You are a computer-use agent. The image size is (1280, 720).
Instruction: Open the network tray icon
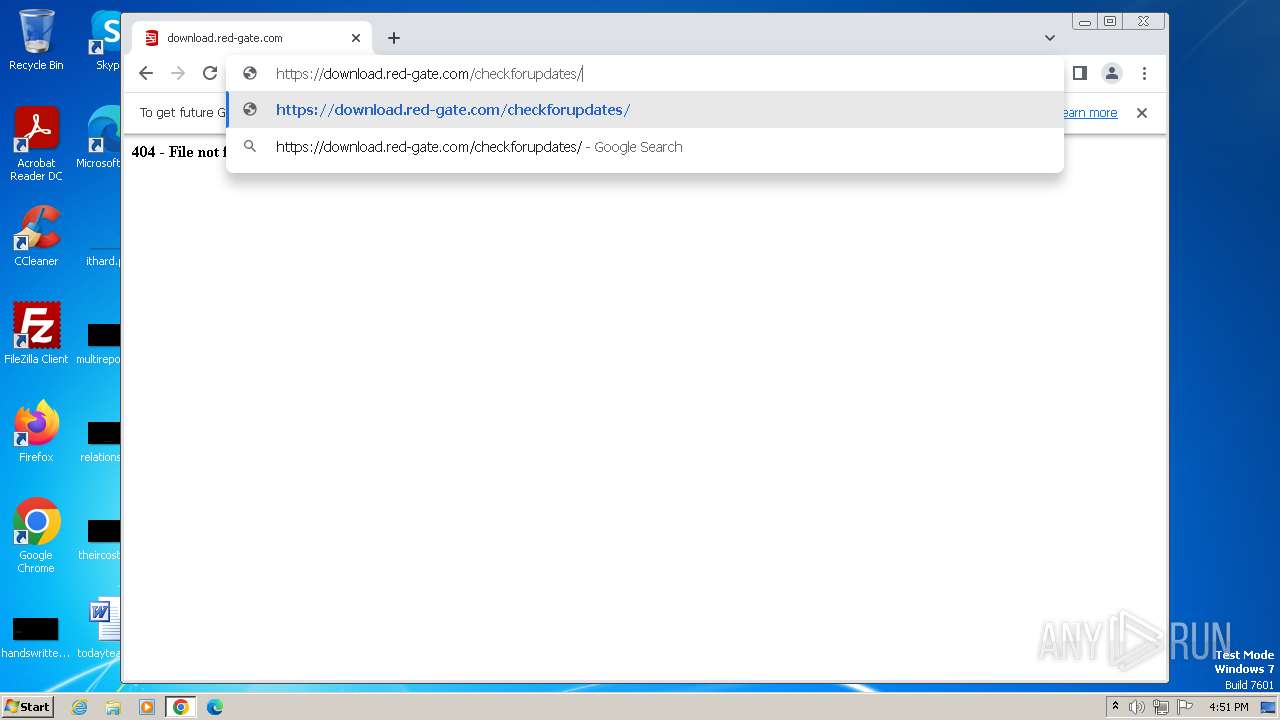[1161, 707]
